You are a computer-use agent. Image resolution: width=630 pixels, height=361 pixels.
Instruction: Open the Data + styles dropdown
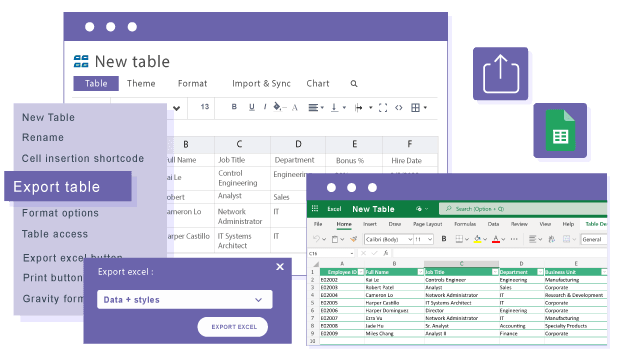185,299
